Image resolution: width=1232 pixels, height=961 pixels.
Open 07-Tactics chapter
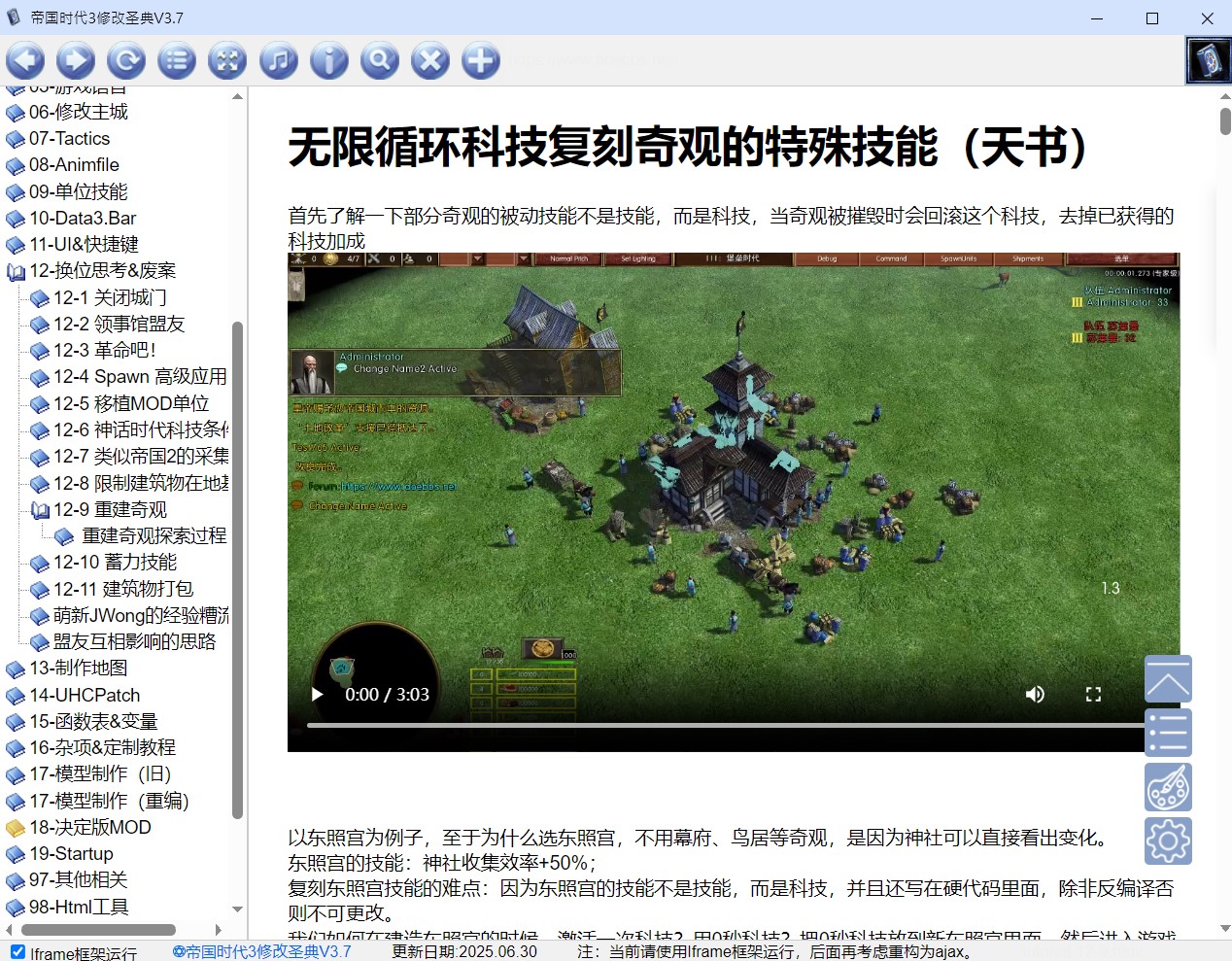69,139
